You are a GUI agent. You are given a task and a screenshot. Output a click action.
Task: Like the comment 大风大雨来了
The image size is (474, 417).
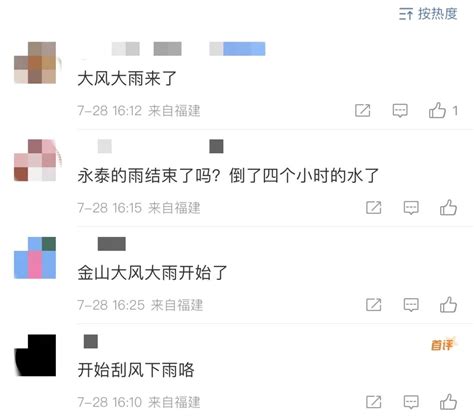pos(437,110)
